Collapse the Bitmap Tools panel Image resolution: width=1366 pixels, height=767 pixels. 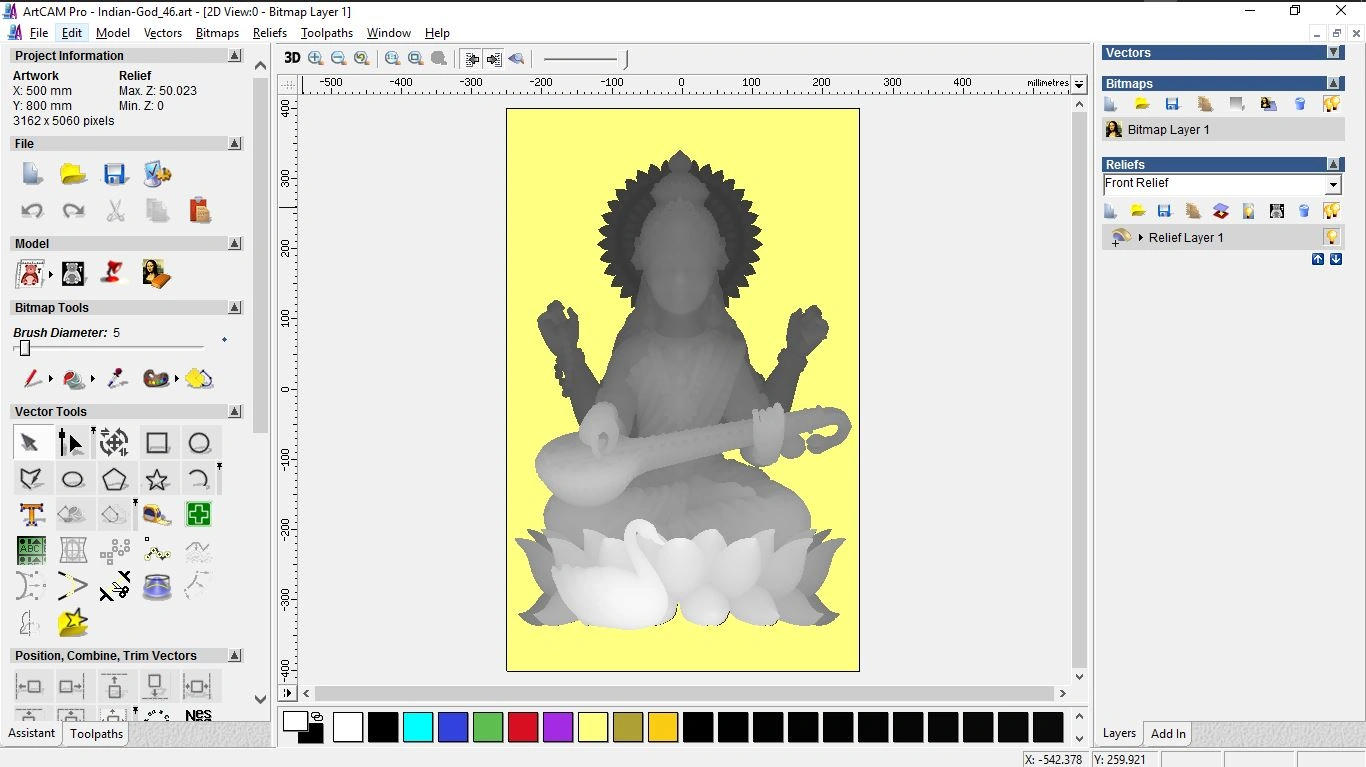coord(235,307)
